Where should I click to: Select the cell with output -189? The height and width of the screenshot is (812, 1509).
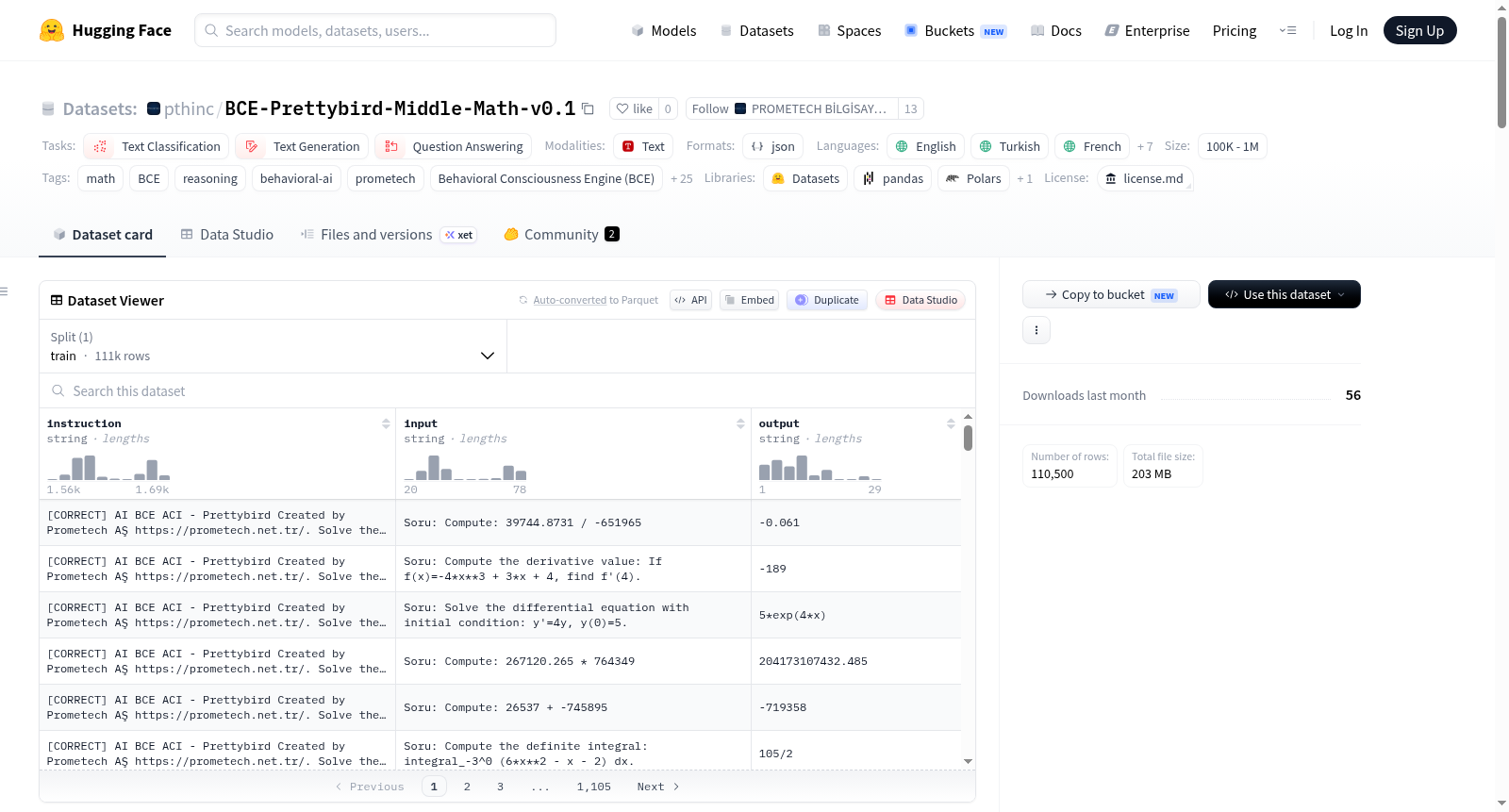[856, 569]
